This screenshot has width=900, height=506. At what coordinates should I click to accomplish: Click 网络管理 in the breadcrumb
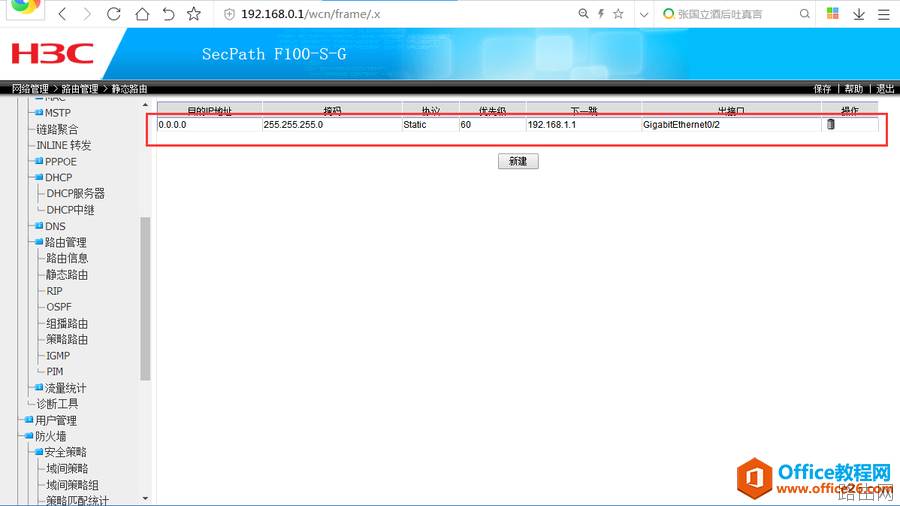[x=30, y=88]
